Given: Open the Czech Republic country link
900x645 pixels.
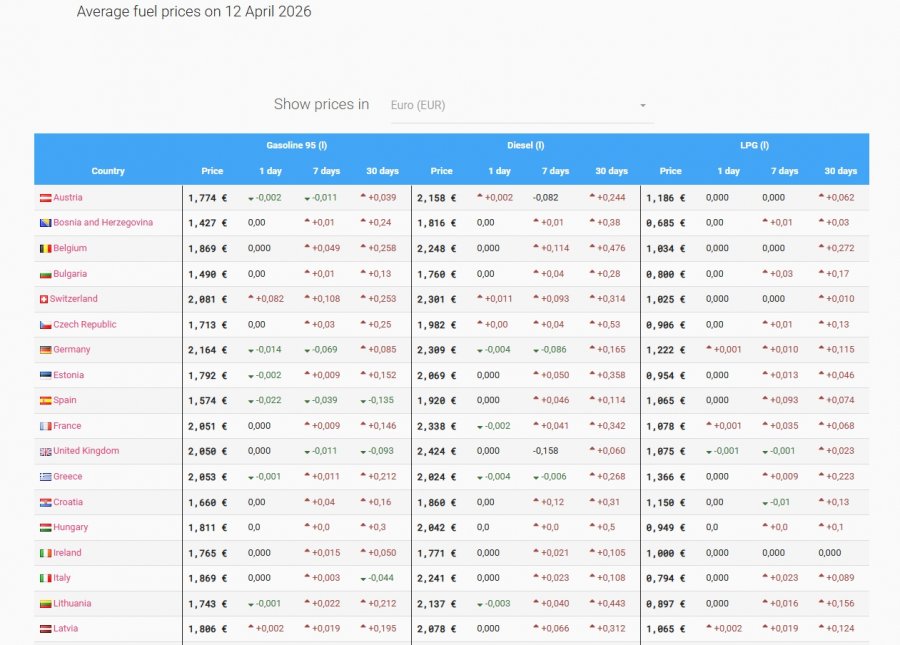Looking at the screenshot, I should [x=85, y=324].
